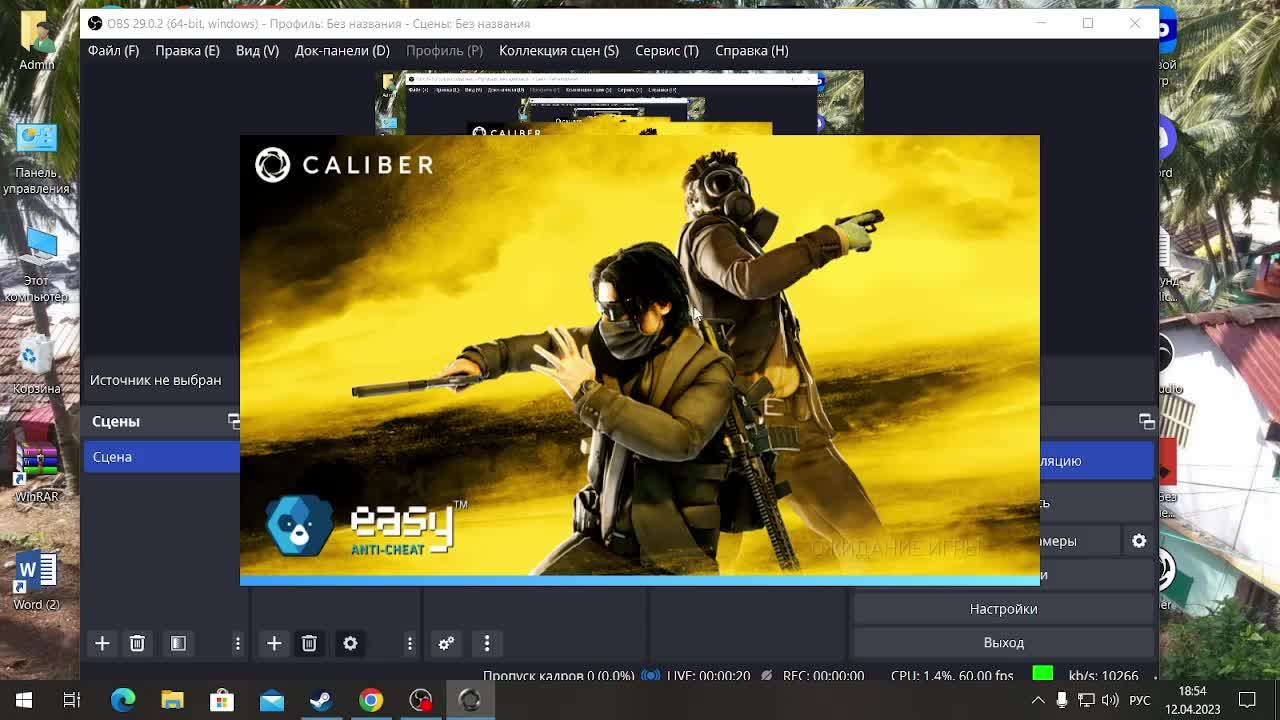This screenshot has width=1280, height=720.
Task: Open the Mail app from taskbar
Action: coord(272,700)
